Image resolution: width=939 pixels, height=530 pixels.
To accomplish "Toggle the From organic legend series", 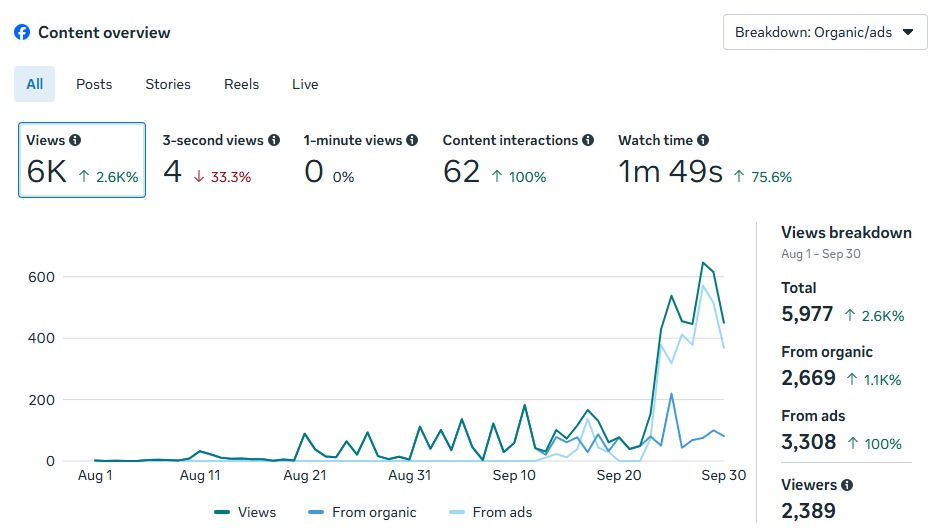I will tap(363, 512).
